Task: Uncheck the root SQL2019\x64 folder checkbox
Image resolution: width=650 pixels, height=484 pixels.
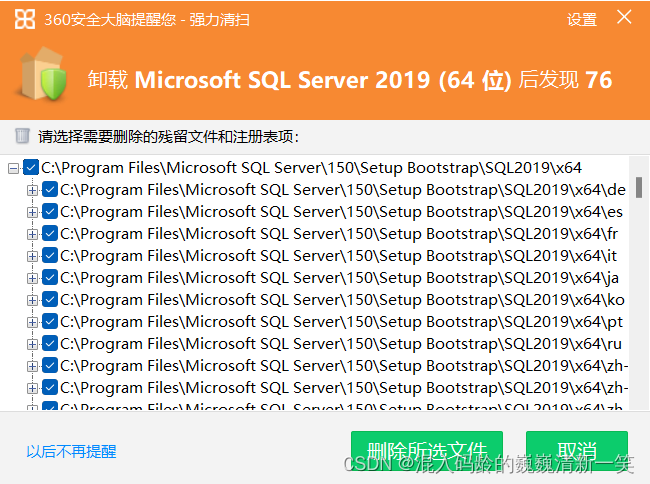Action: [31, 167]
